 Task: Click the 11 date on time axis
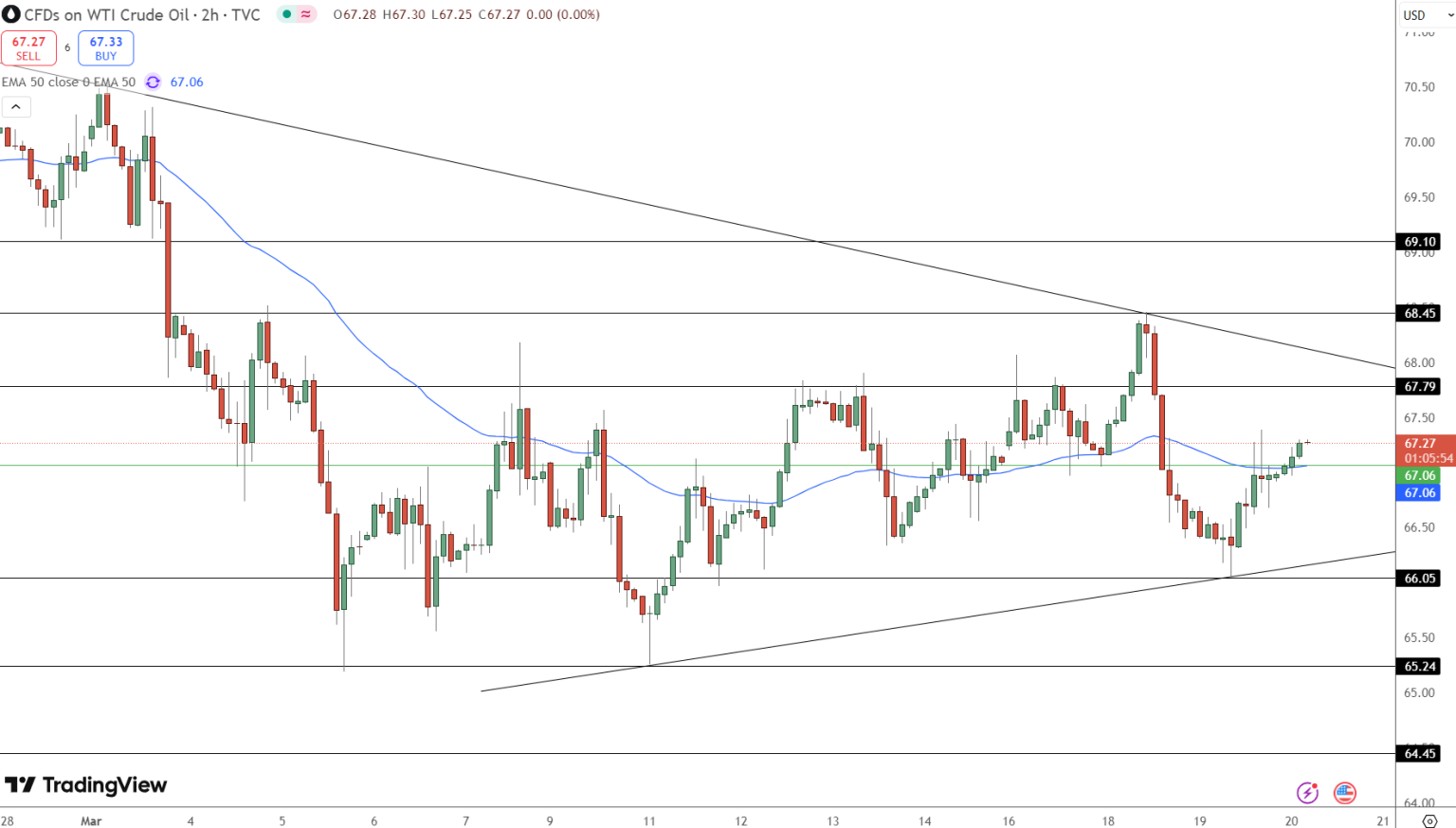pyautogui.click(x=649, y=820)
